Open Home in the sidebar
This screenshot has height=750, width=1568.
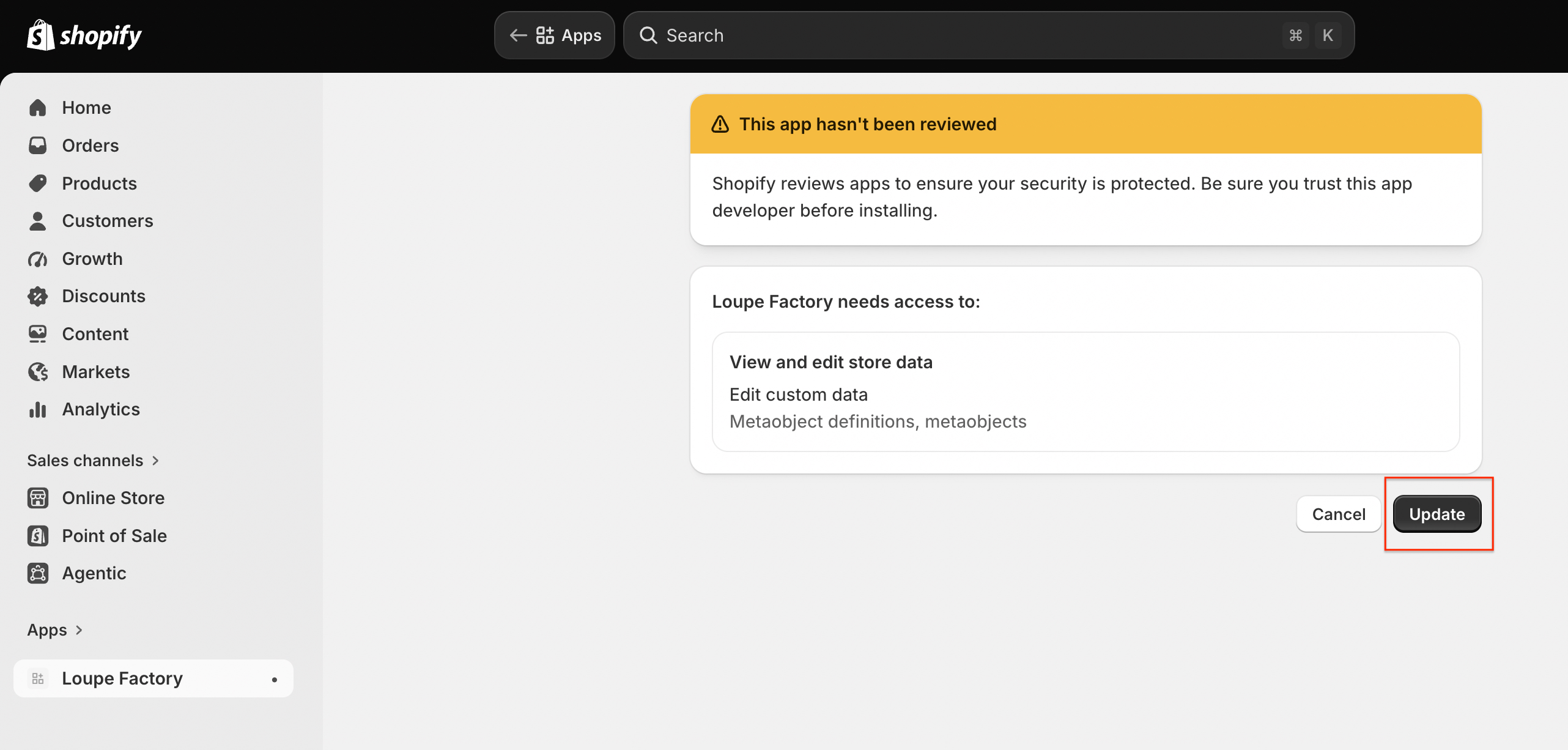[153, 108]
